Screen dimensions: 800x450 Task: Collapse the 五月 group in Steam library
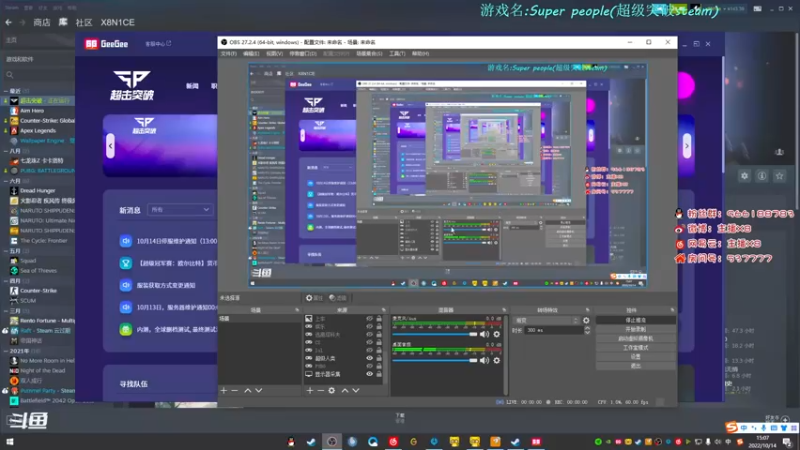point(6,251)
